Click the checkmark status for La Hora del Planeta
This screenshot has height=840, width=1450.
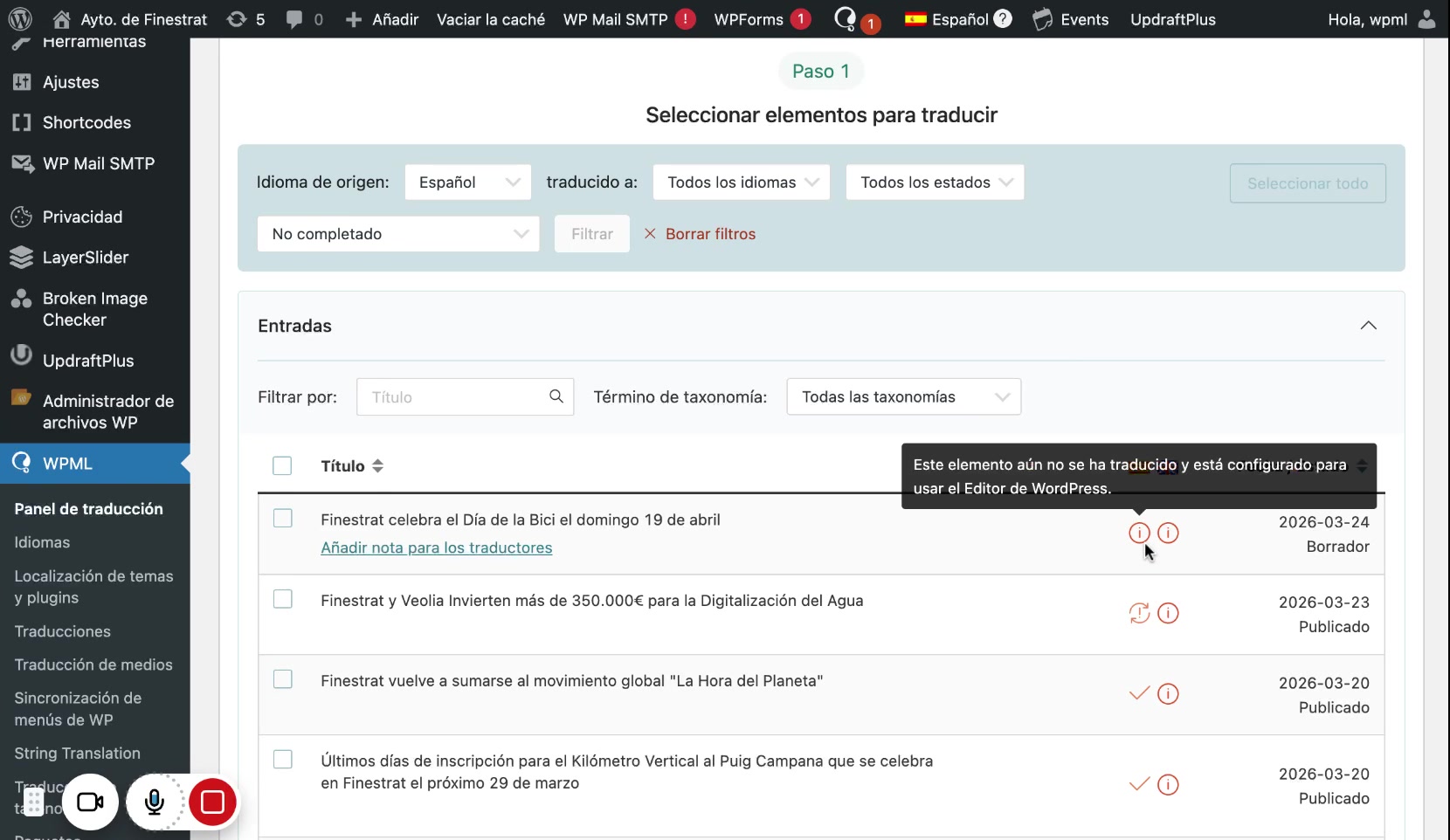tap(1139, 693)
